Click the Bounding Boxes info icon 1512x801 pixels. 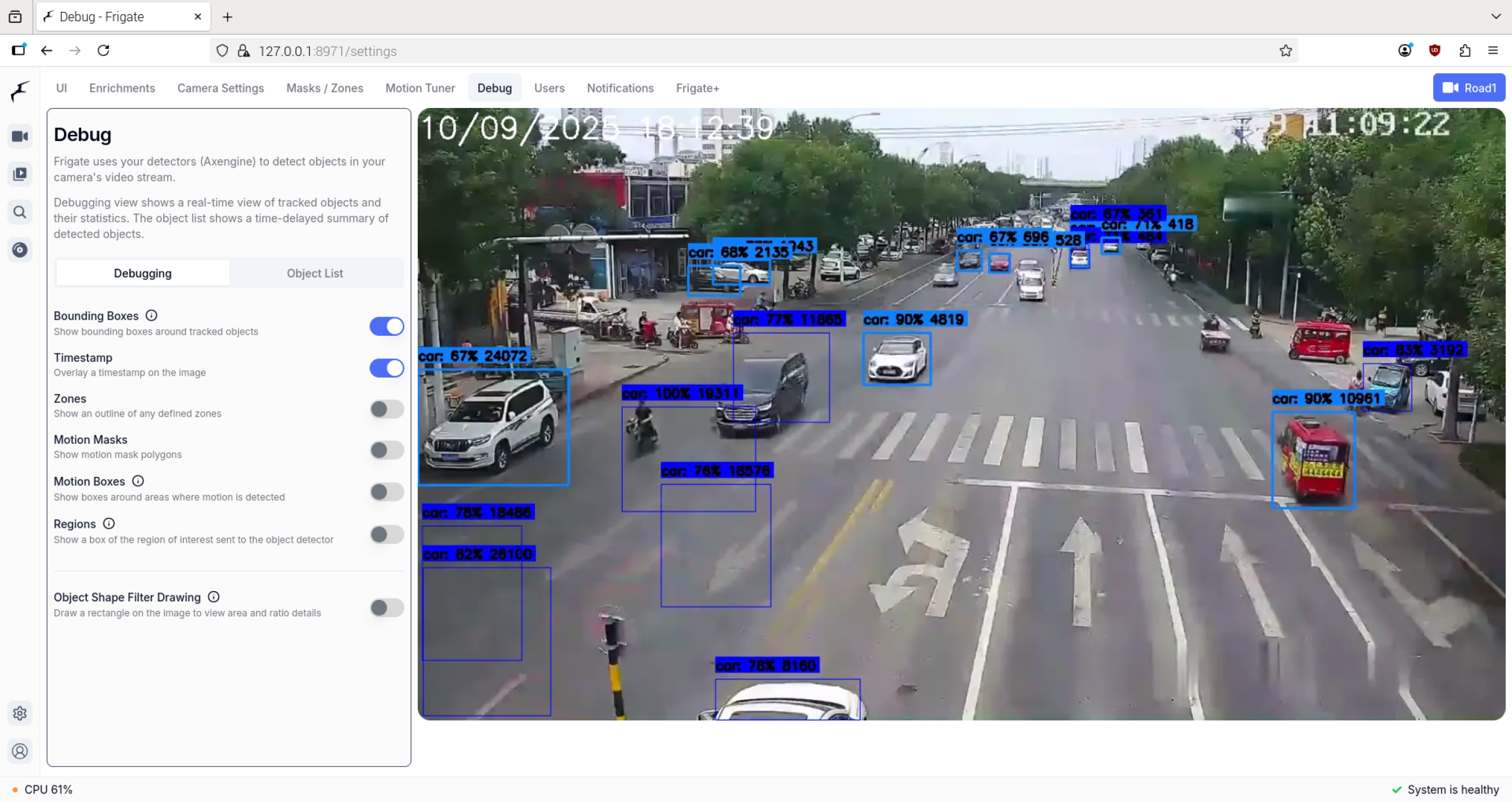[x=151, y=315]
